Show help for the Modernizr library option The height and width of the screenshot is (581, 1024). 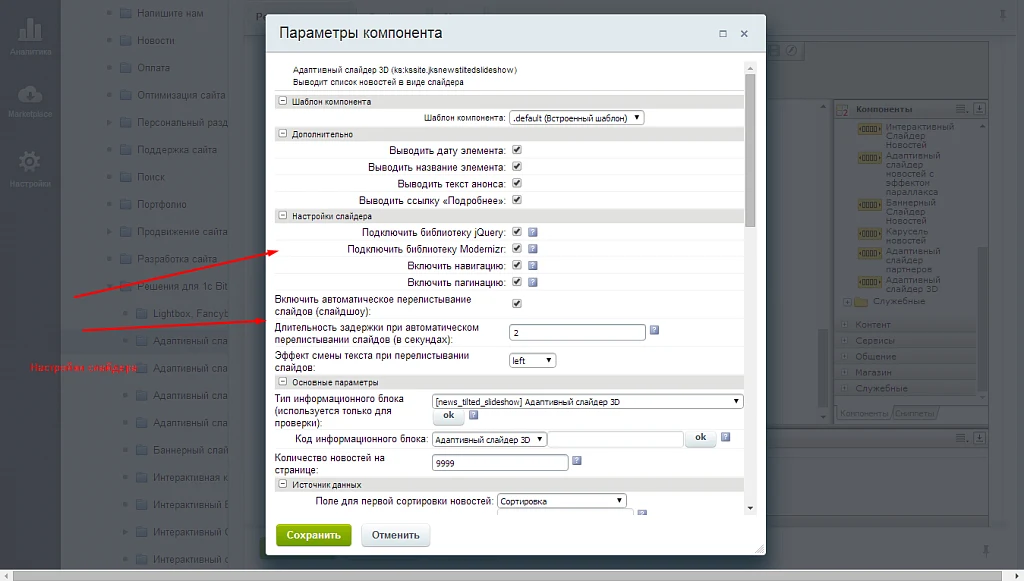pos(533,249)
